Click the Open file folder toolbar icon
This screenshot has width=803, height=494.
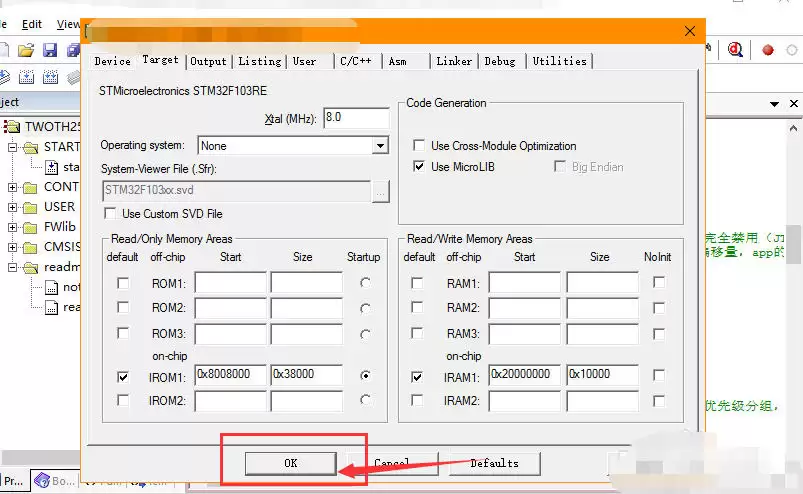26,50
